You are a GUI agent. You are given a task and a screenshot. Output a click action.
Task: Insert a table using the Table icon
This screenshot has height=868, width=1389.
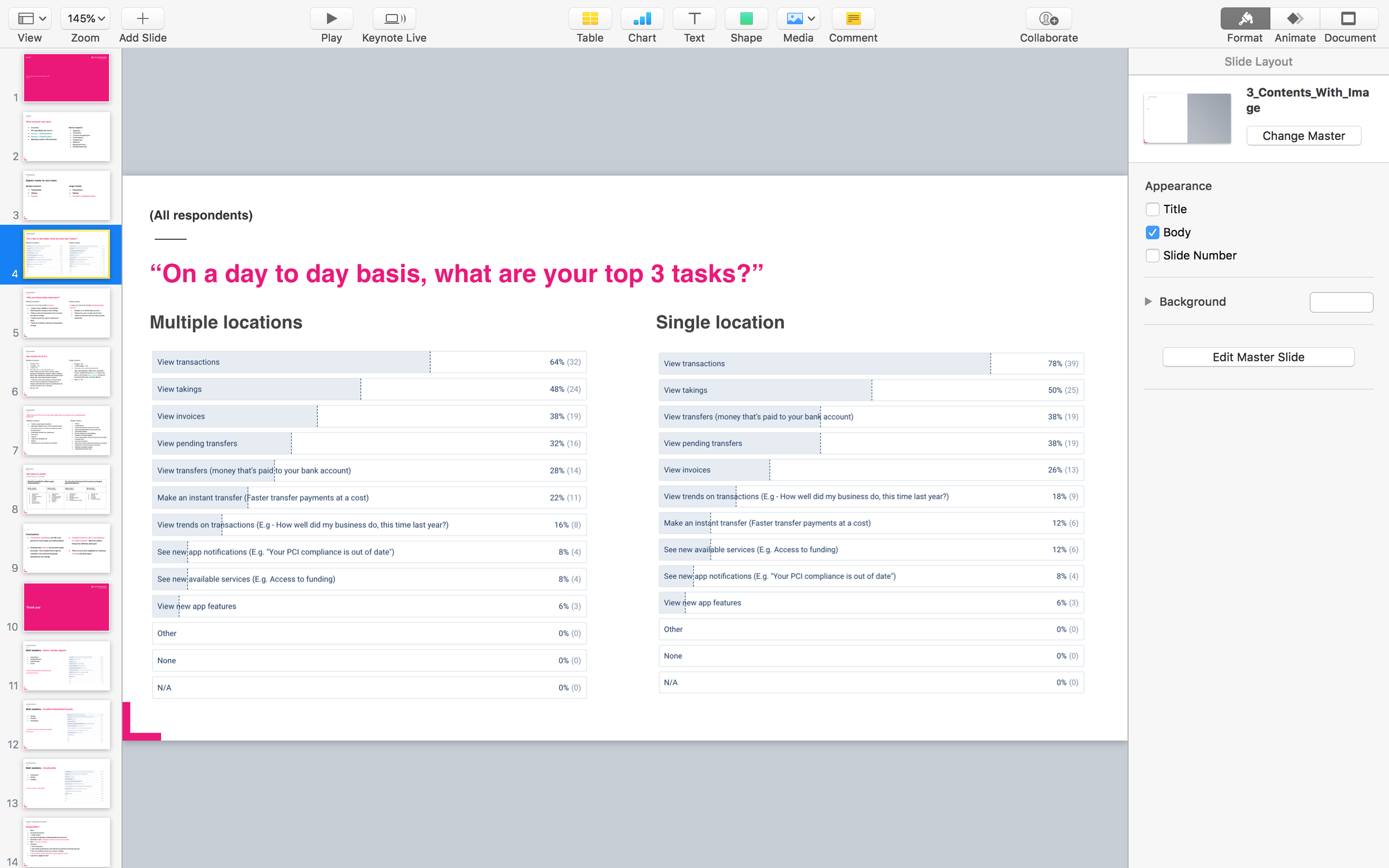[x=589, y=19]
